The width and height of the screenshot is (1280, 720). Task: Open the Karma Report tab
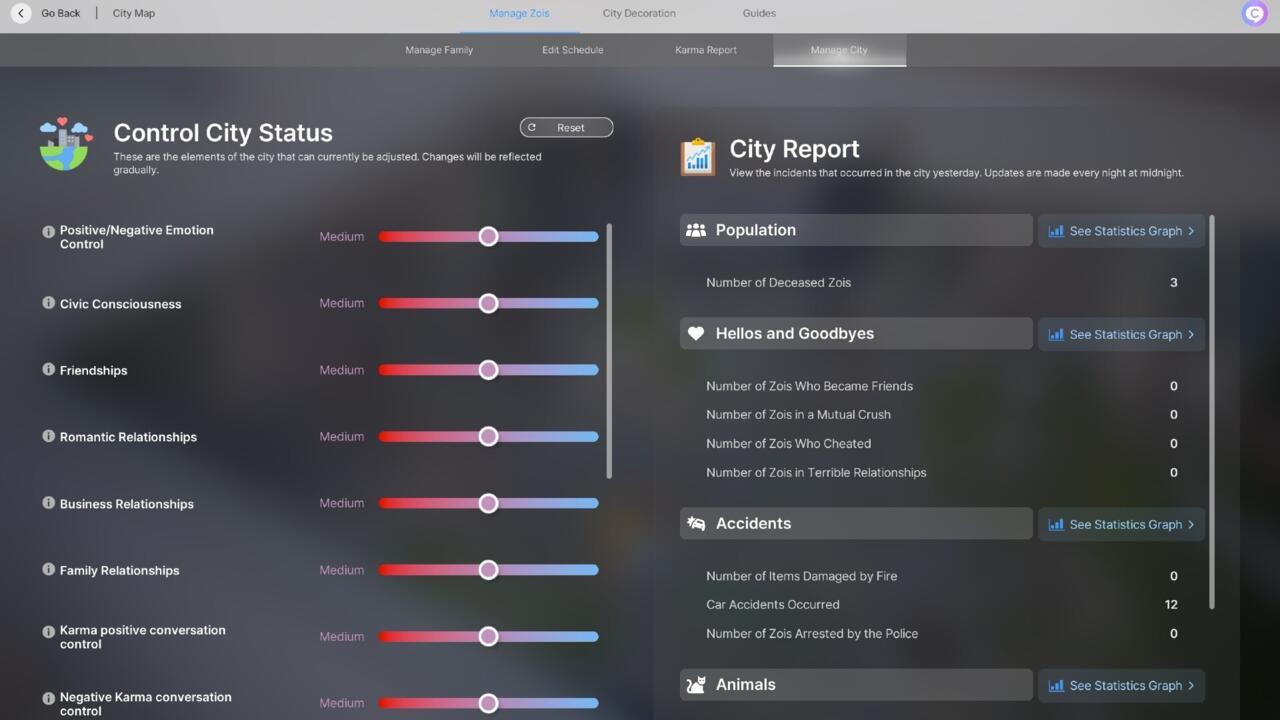coord(705,50)
